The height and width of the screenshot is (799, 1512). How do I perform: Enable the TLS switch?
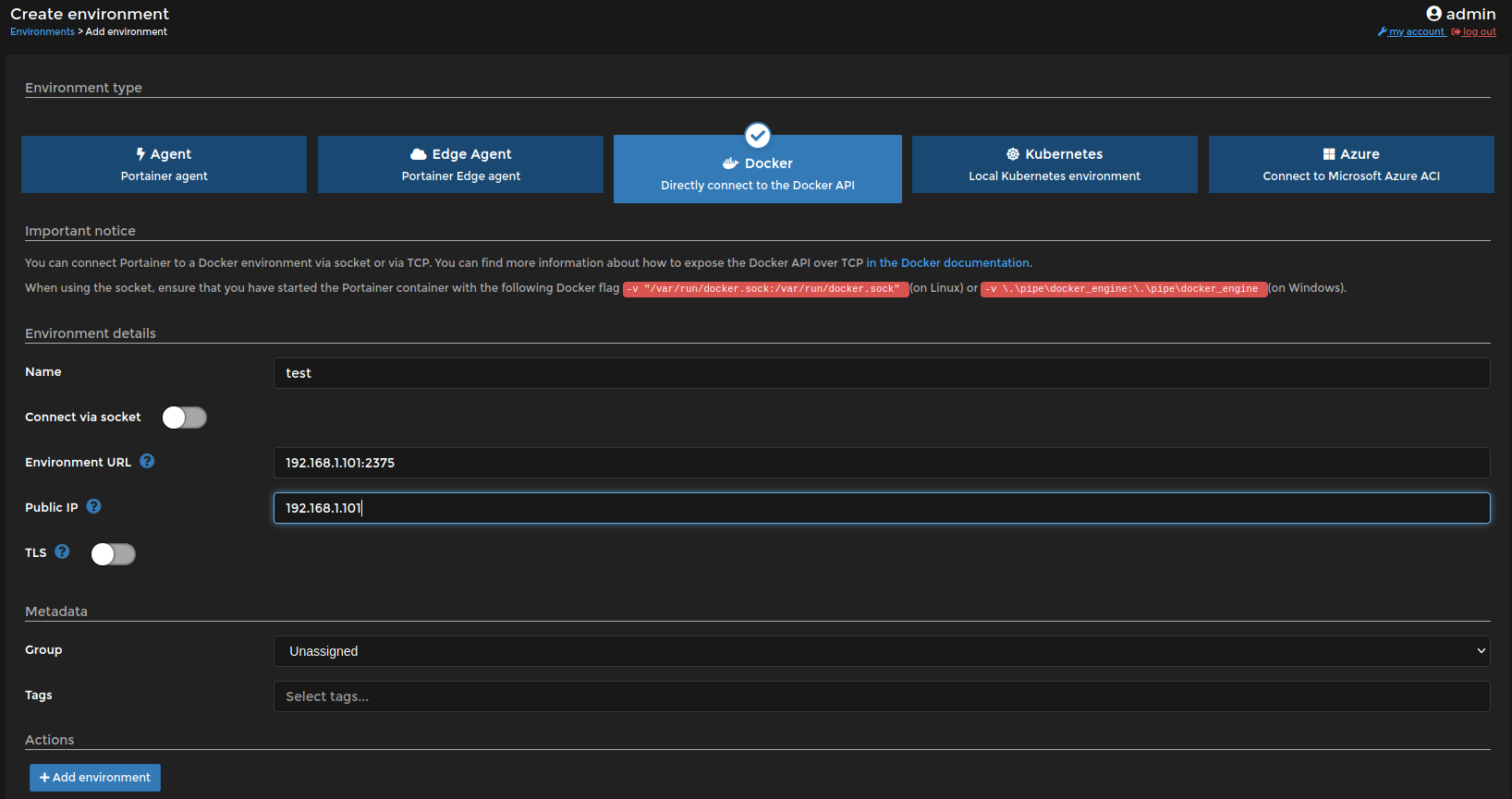(x=113, y=553)
